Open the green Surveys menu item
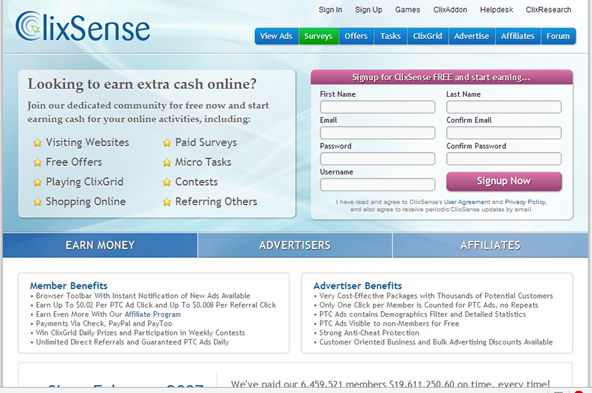 point(318,36)
